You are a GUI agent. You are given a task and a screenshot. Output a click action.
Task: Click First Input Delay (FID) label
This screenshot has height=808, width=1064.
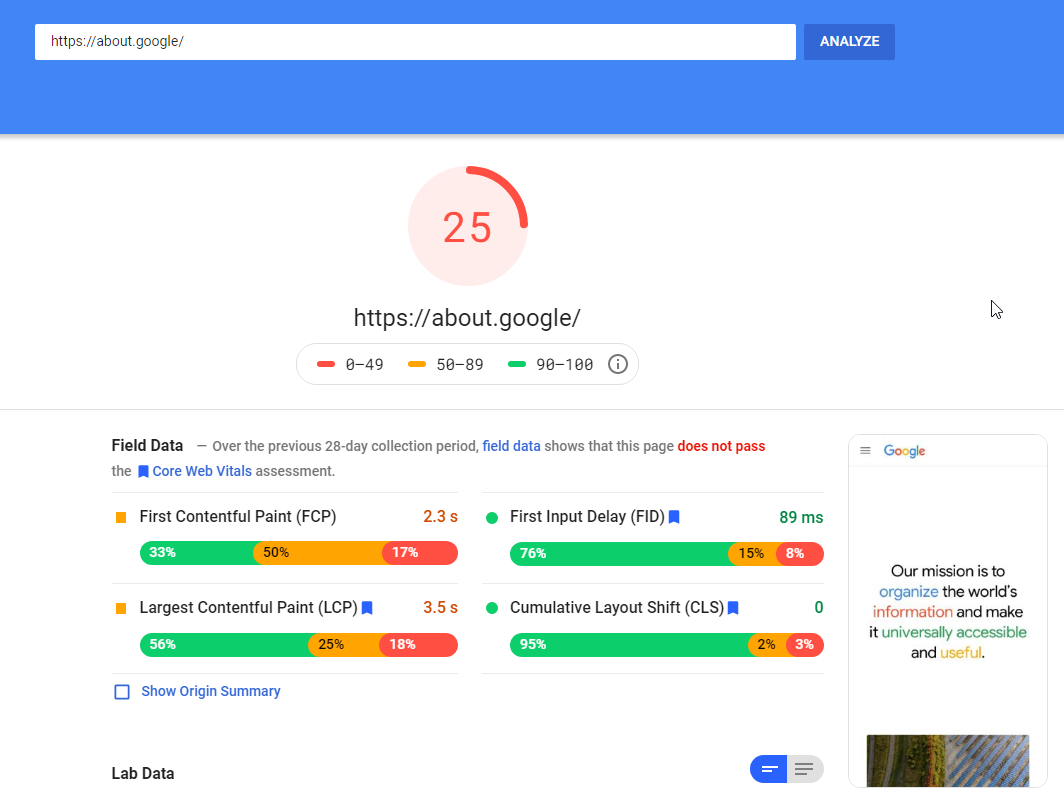point(587,517)
